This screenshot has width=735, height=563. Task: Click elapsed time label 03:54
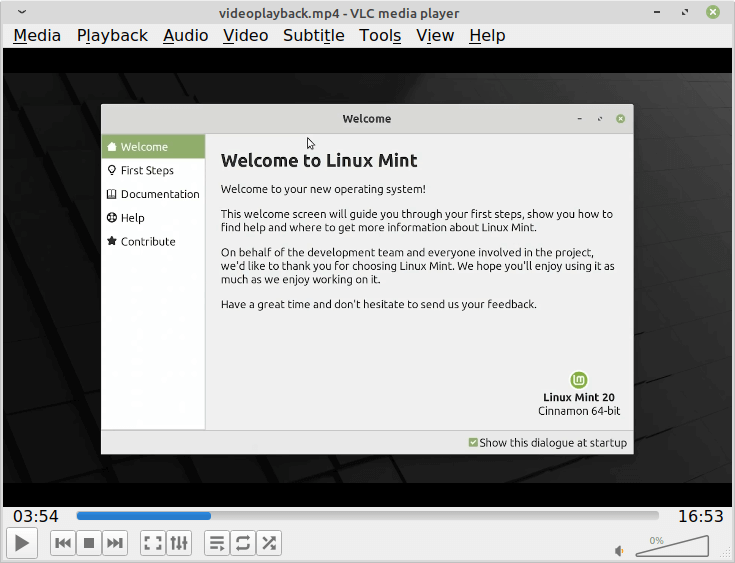coord(36,516)
